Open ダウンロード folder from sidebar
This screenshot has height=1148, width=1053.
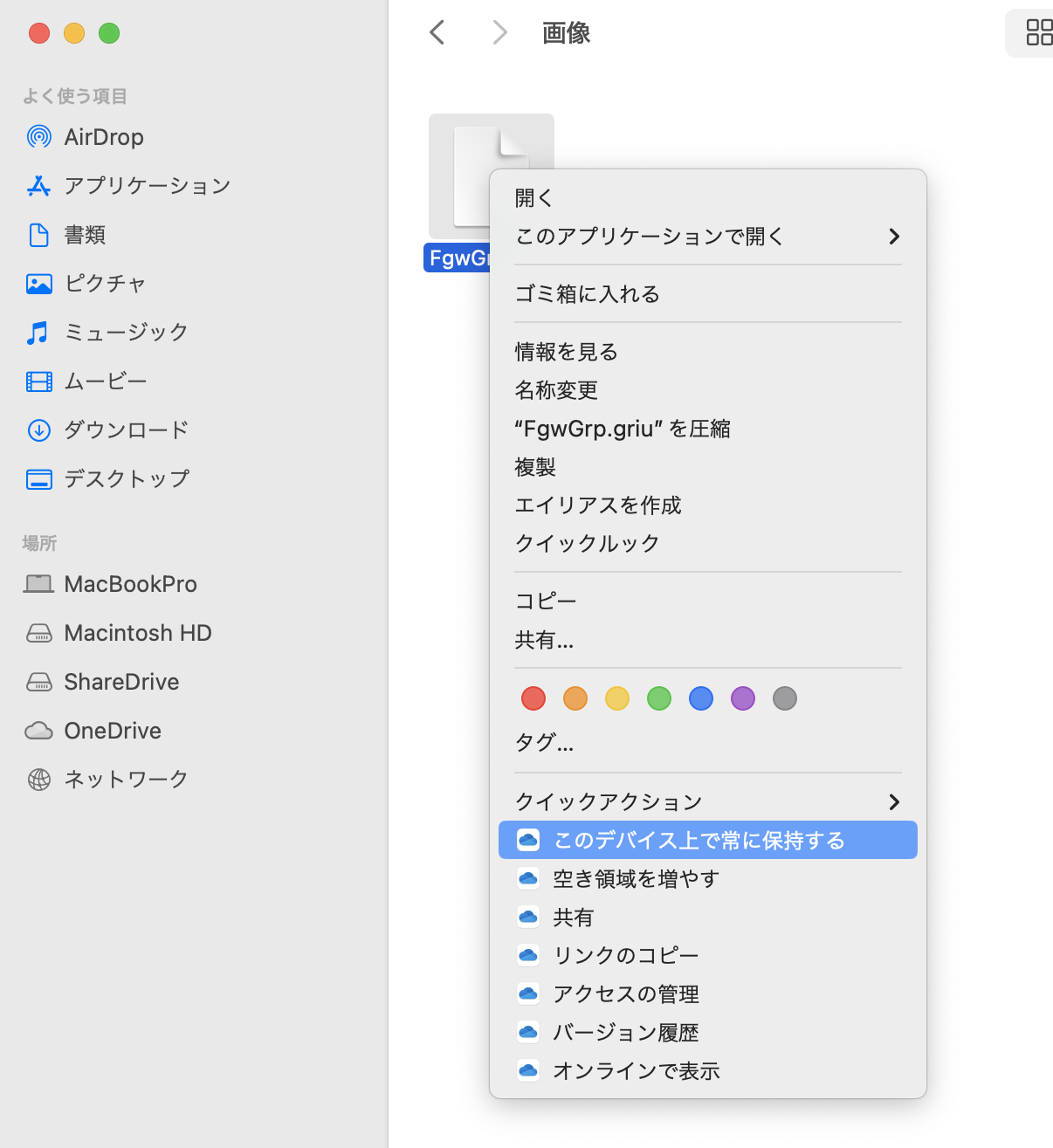126,430
